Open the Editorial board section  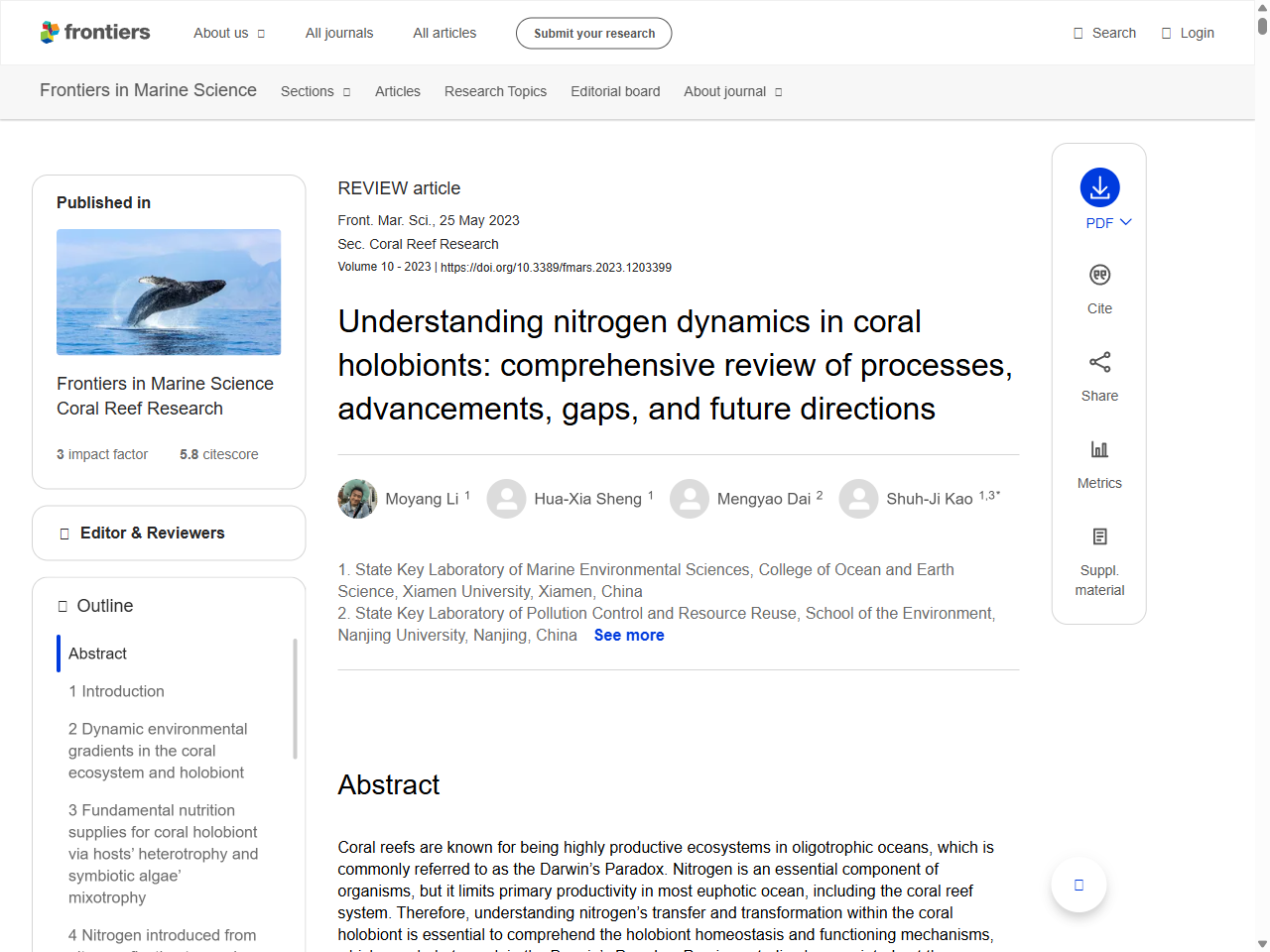point(615,91)
